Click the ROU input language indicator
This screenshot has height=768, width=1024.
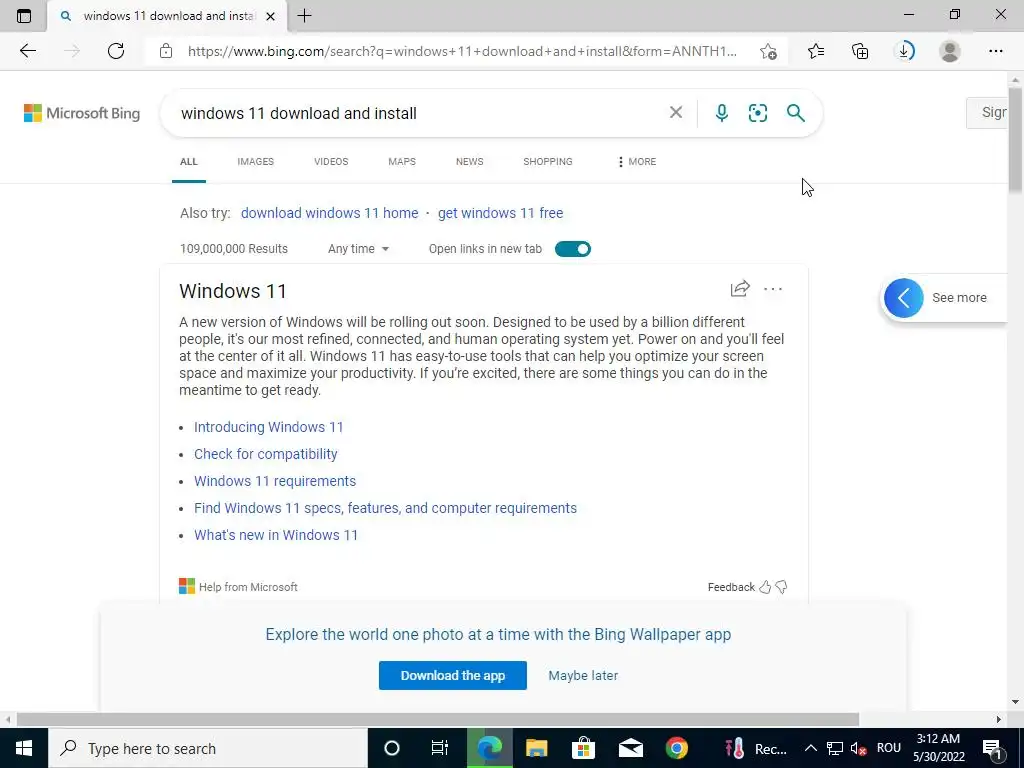(889, 748)
